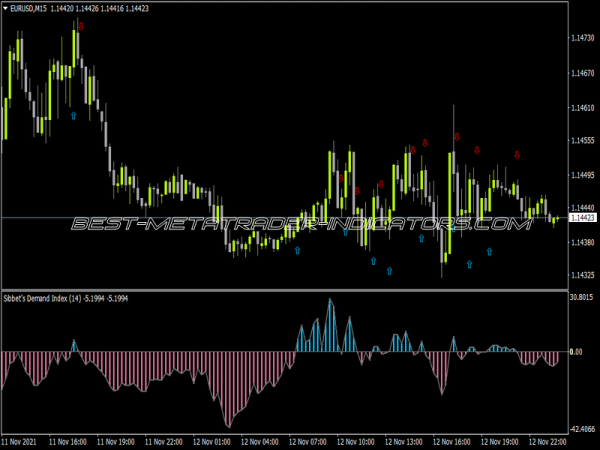
Task: Click price scale label 1.14610
Action: (x=583, y=108)
